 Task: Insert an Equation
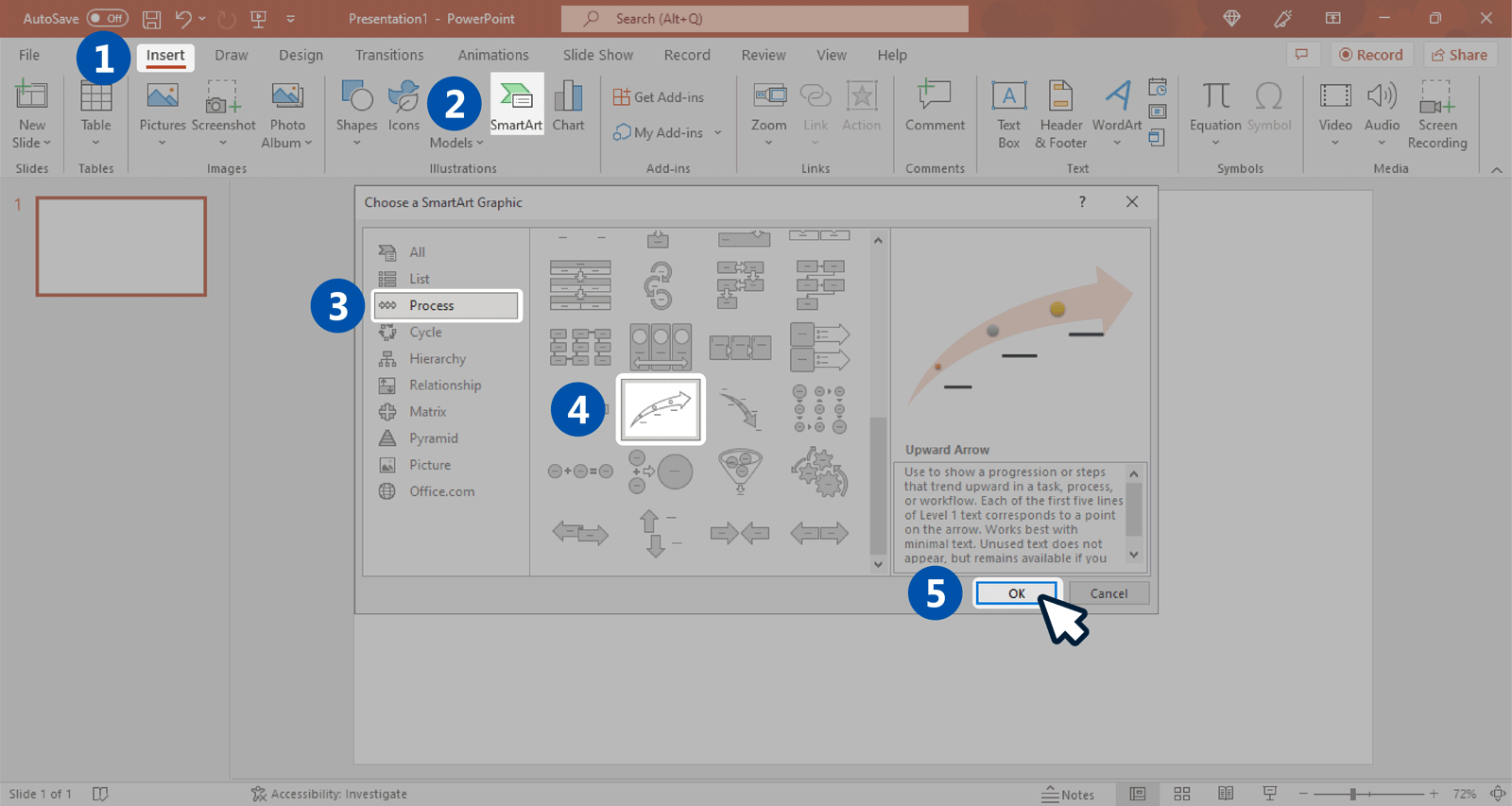click(x=1215, y=114)
